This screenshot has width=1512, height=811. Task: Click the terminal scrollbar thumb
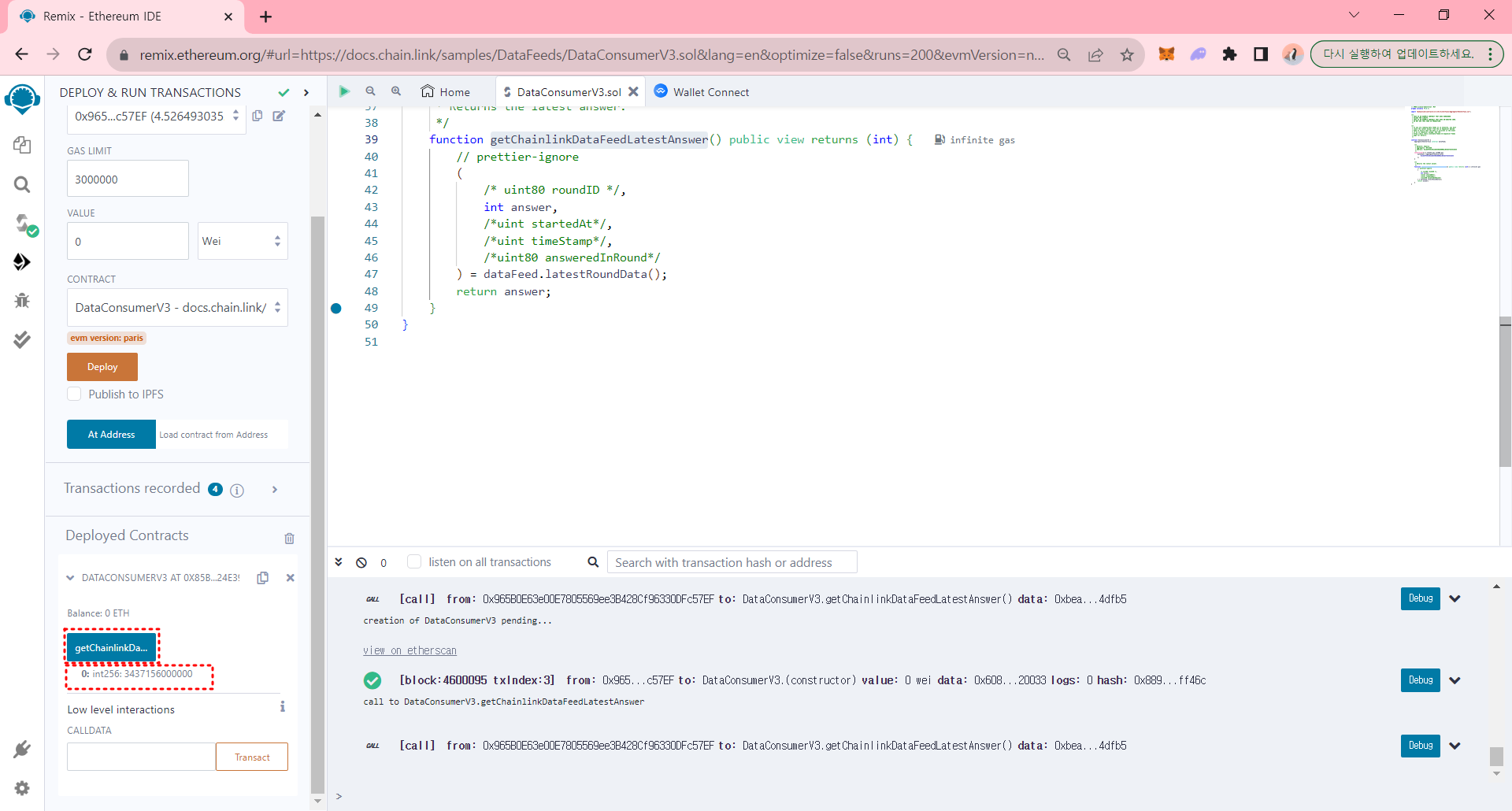click(1496, 757)
